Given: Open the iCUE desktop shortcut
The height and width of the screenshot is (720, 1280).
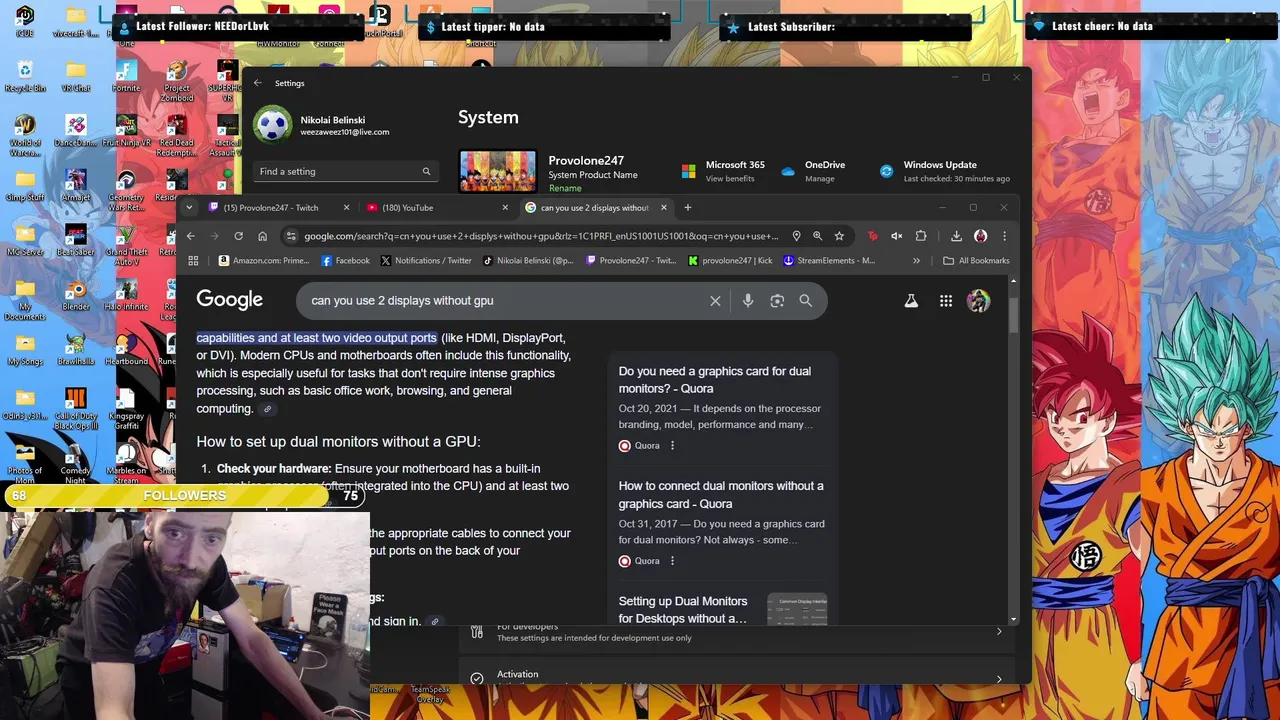Looking at the screenshot, I should (25, 20).
